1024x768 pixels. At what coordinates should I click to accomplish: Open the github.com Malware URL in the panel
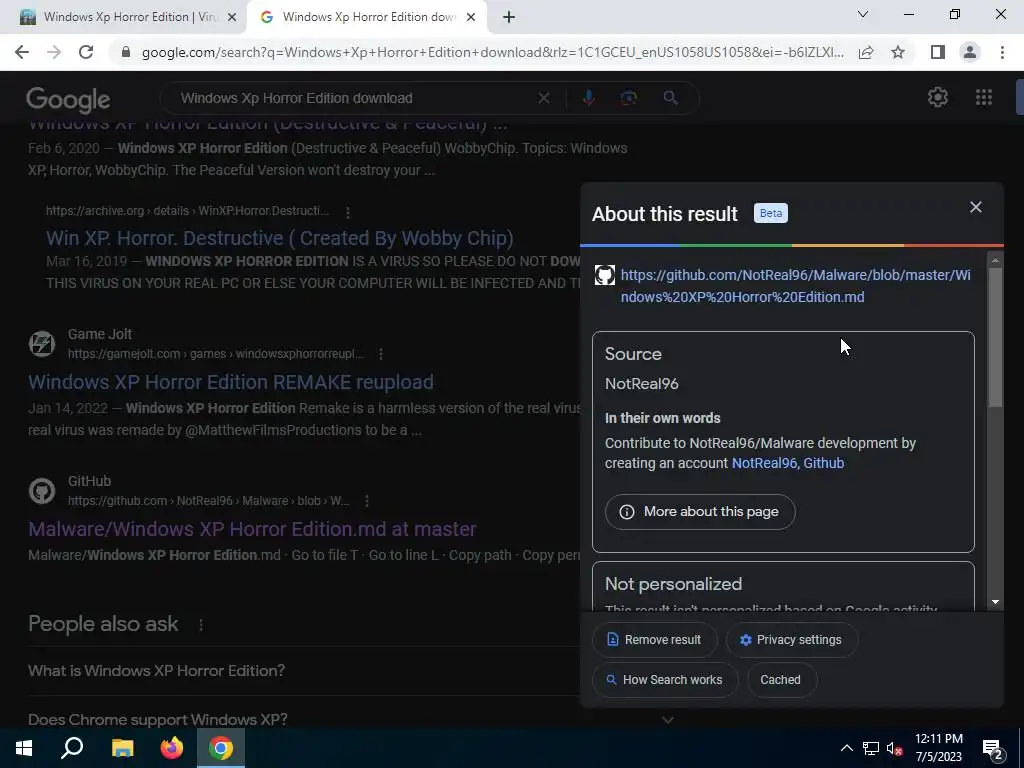pos(795,286)
